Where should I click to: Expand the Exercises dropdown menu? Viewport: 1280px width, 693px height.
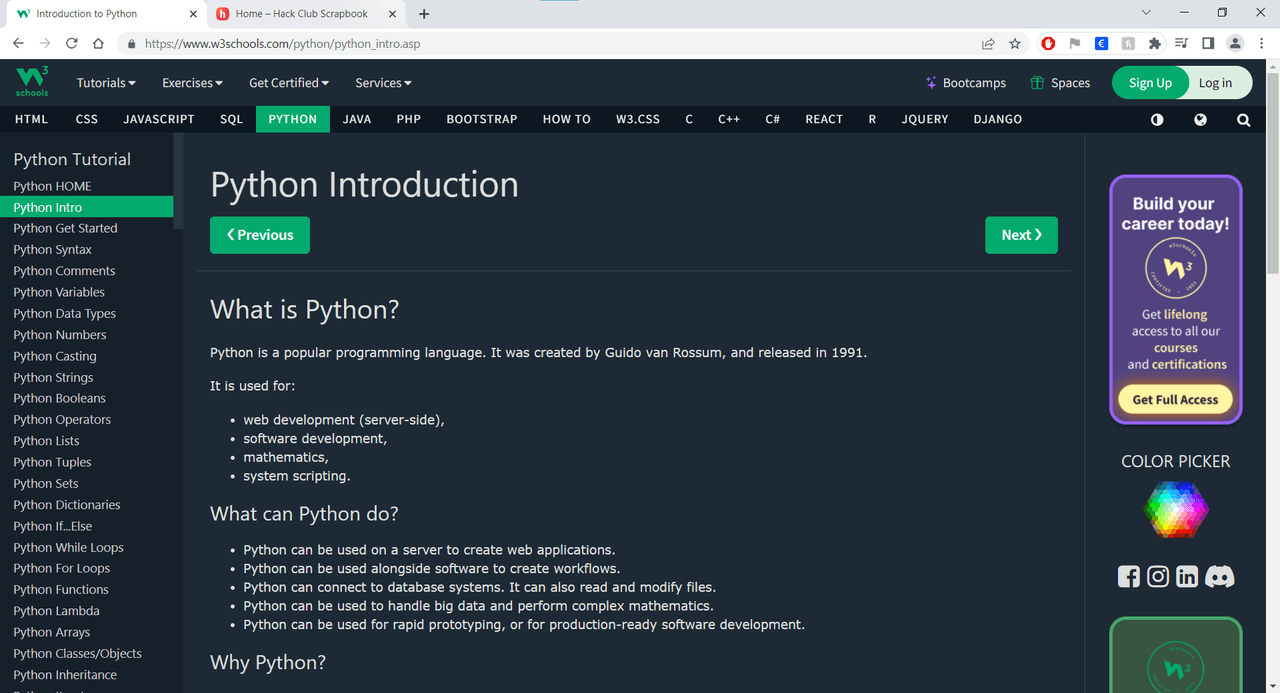[192, 83]
